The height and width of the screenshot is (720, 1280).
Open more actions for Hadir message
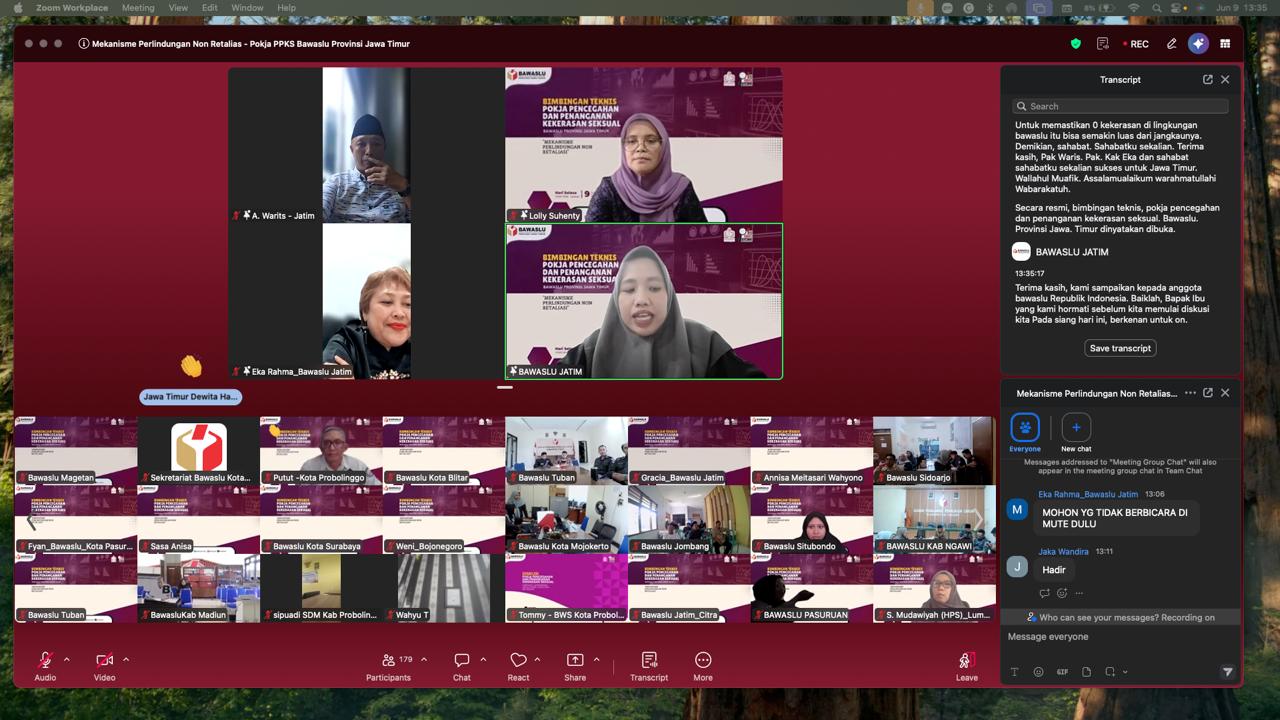pos(1079,593)
